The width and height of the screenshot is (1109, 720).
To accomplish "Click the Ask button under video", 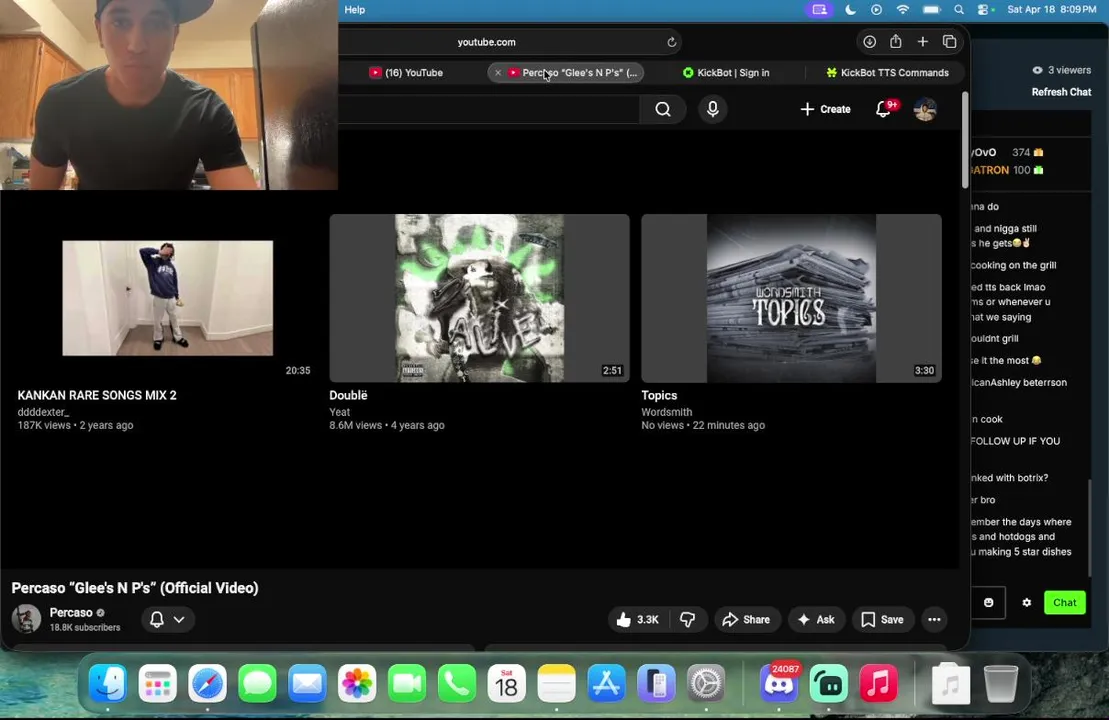I will coord(816,620).
